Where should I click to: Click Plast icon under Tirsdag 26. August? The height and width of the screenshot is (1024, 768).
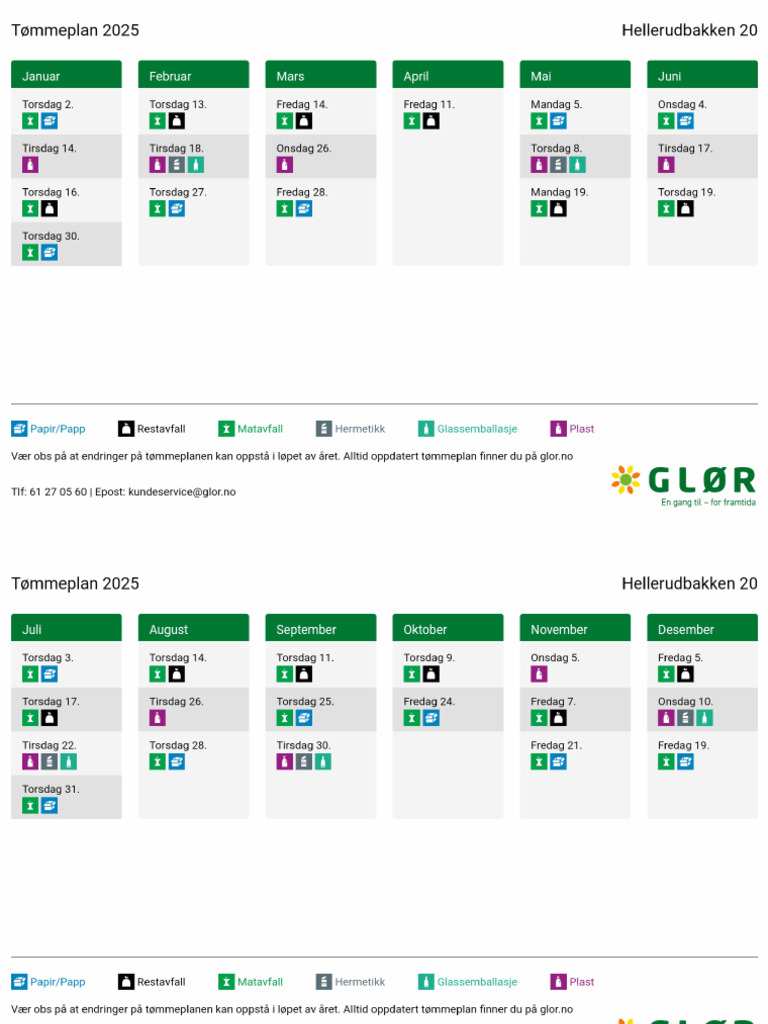click(x=157, y=718)
